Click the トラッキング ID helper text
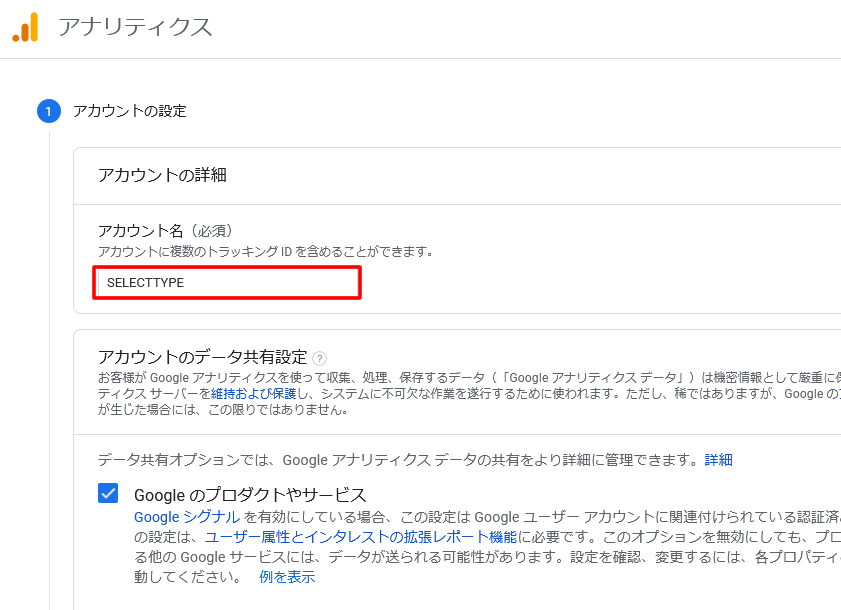Screen dimensions: 841x610 tap(265, 251)
